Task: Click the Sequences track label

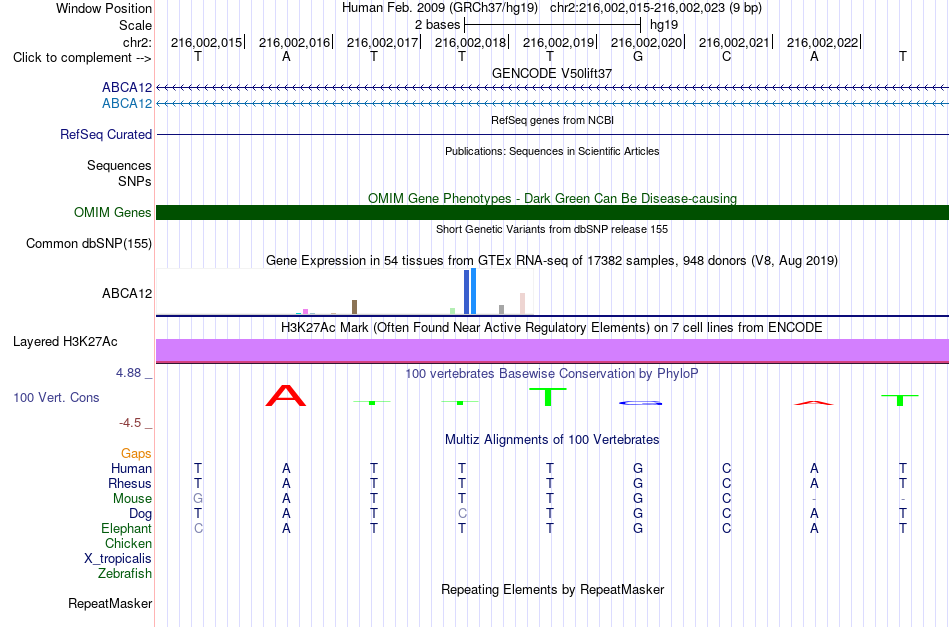Action: pos(119,165)
